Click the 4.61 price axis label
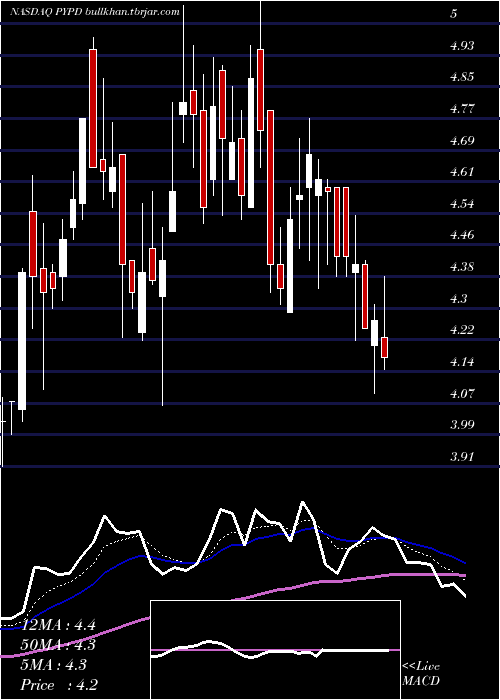The width and height of the screenshot is (500, 700). (462, 171)
